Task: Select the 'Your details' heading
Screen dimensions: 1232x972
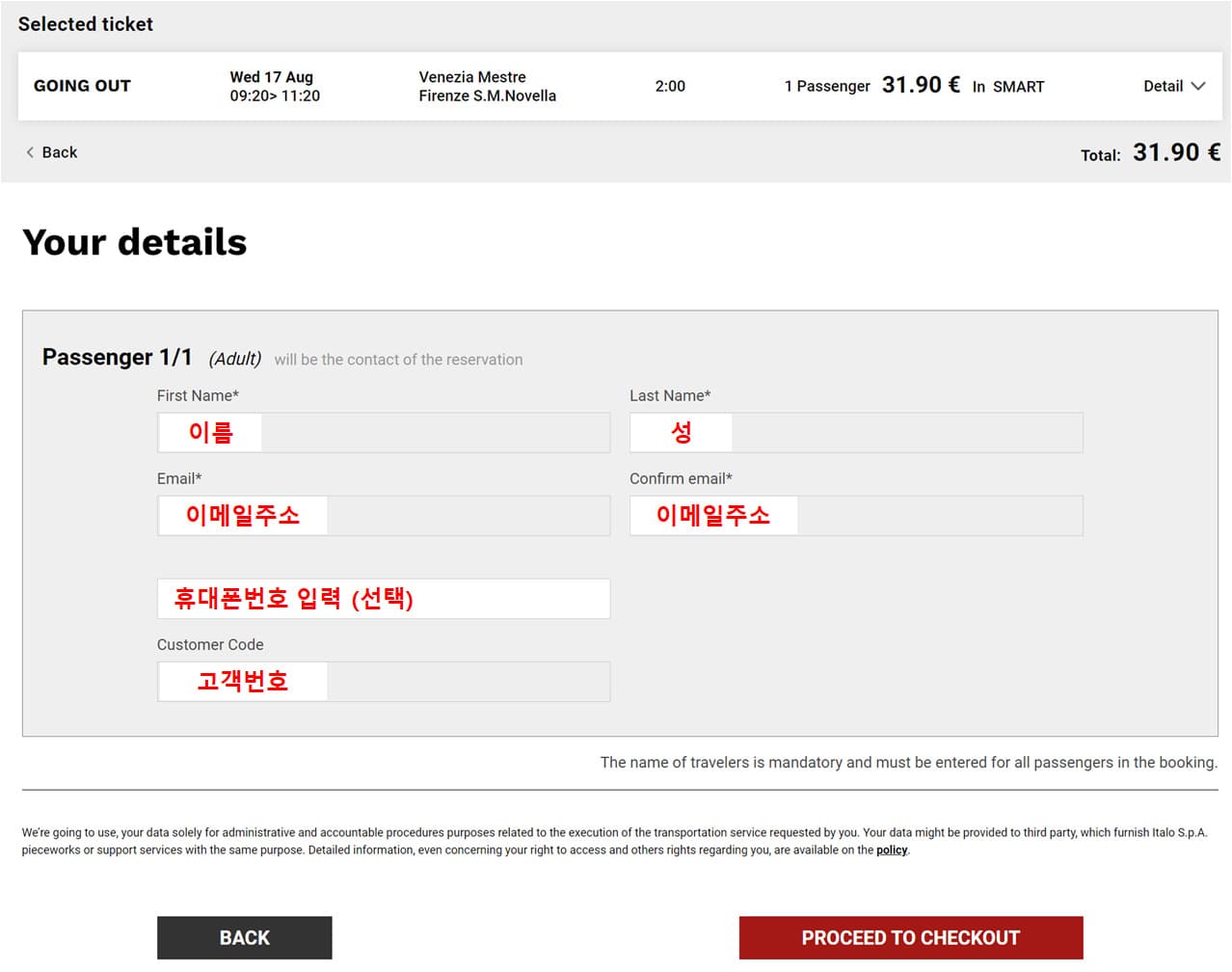Action: click(x=135, y=242)
